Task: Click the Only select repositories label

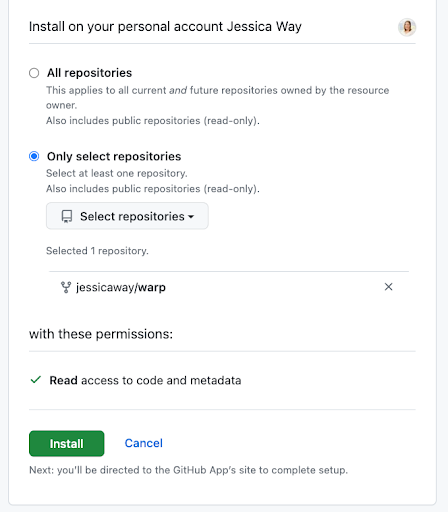Action: tap(114, 156)
